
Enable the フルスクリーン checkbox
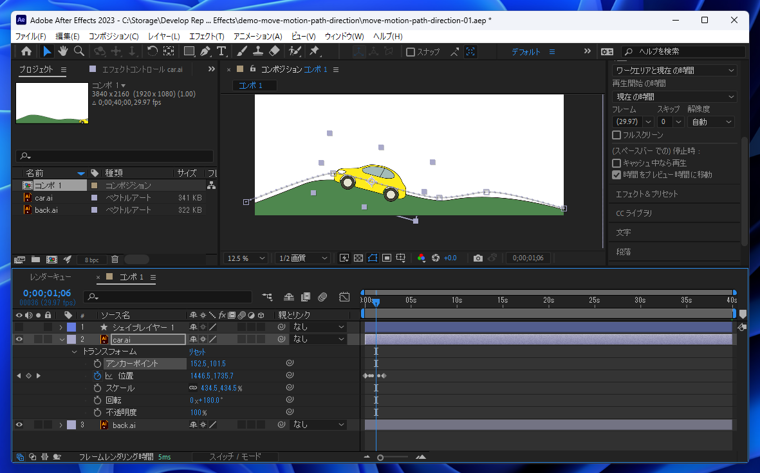pyautogui.click(x=617, y=135)
